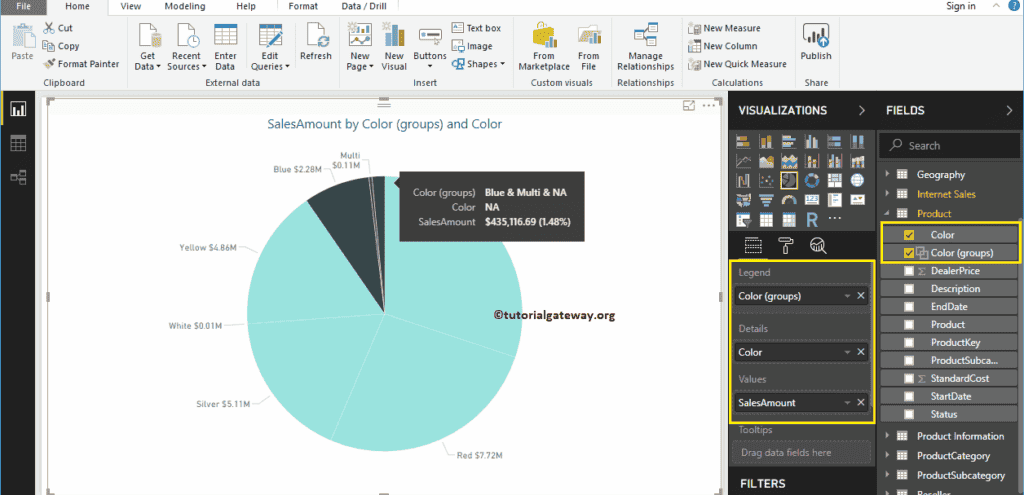The image size is (1024, 495).
Task: Expand the ProductCategory table
Action: pyautogui.click(x=887, y=456)
